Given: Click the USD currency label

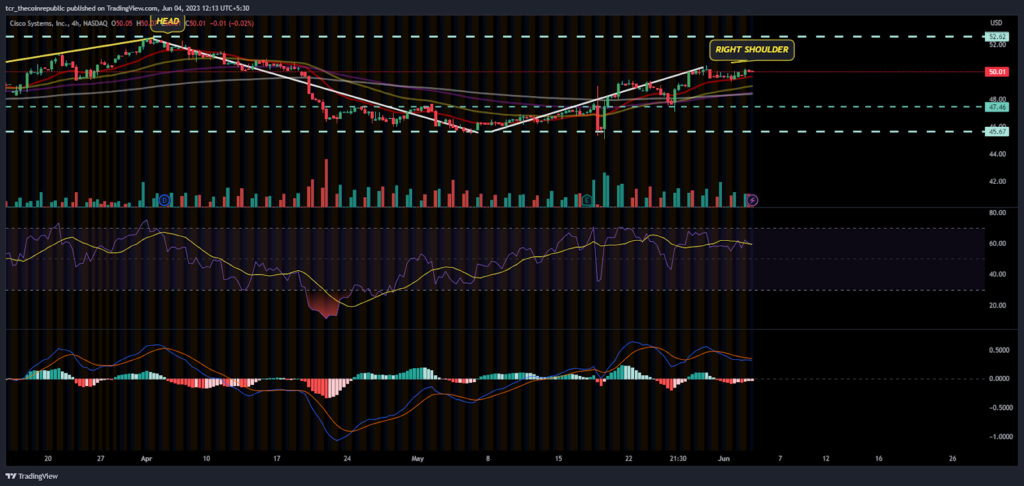Looking at the screenshot, I should tap(995, 23).
